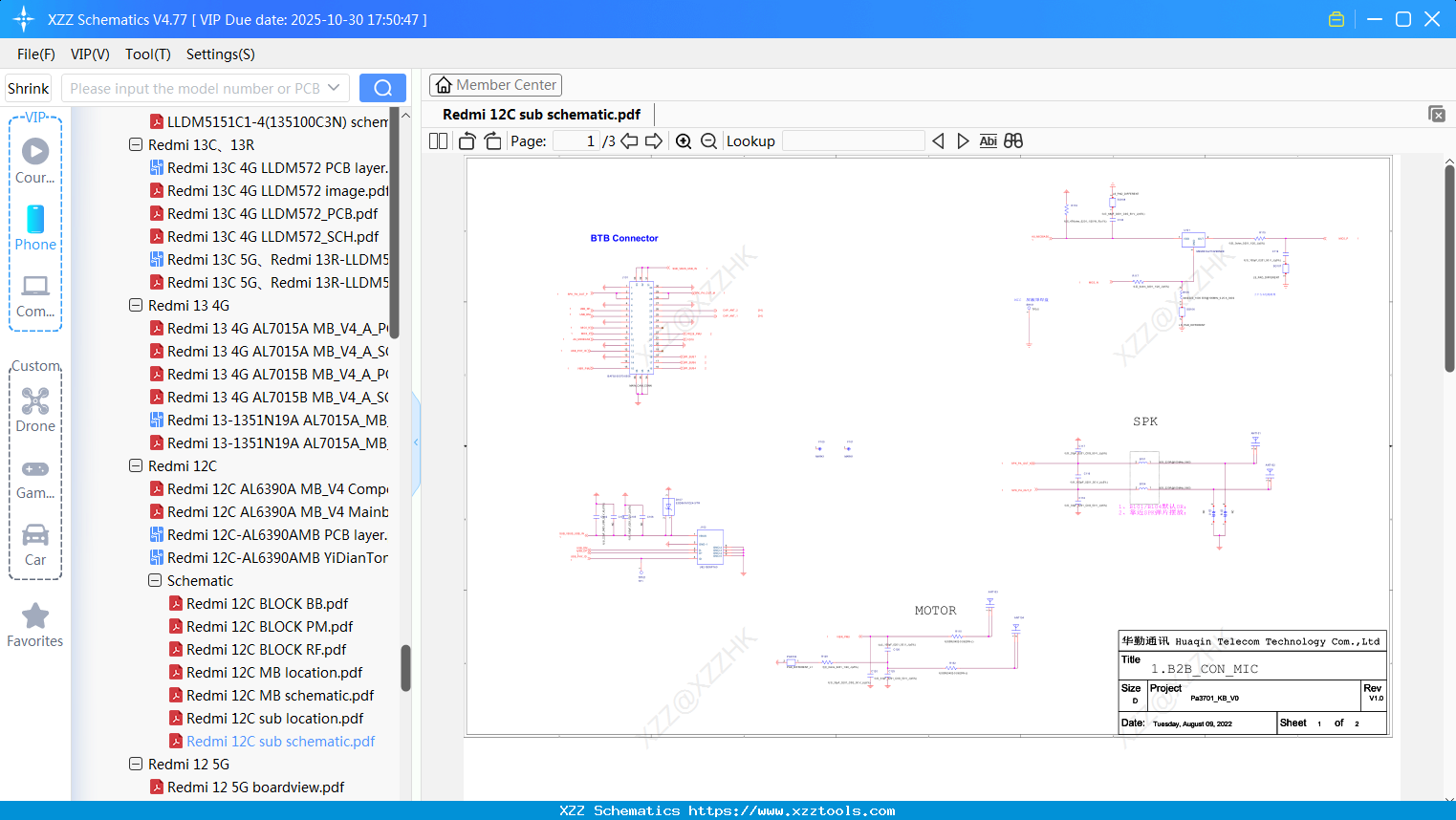This screenshot has height=820, width=1456.
Task: Zoom out of the schematic page
Action: [708, 140]
